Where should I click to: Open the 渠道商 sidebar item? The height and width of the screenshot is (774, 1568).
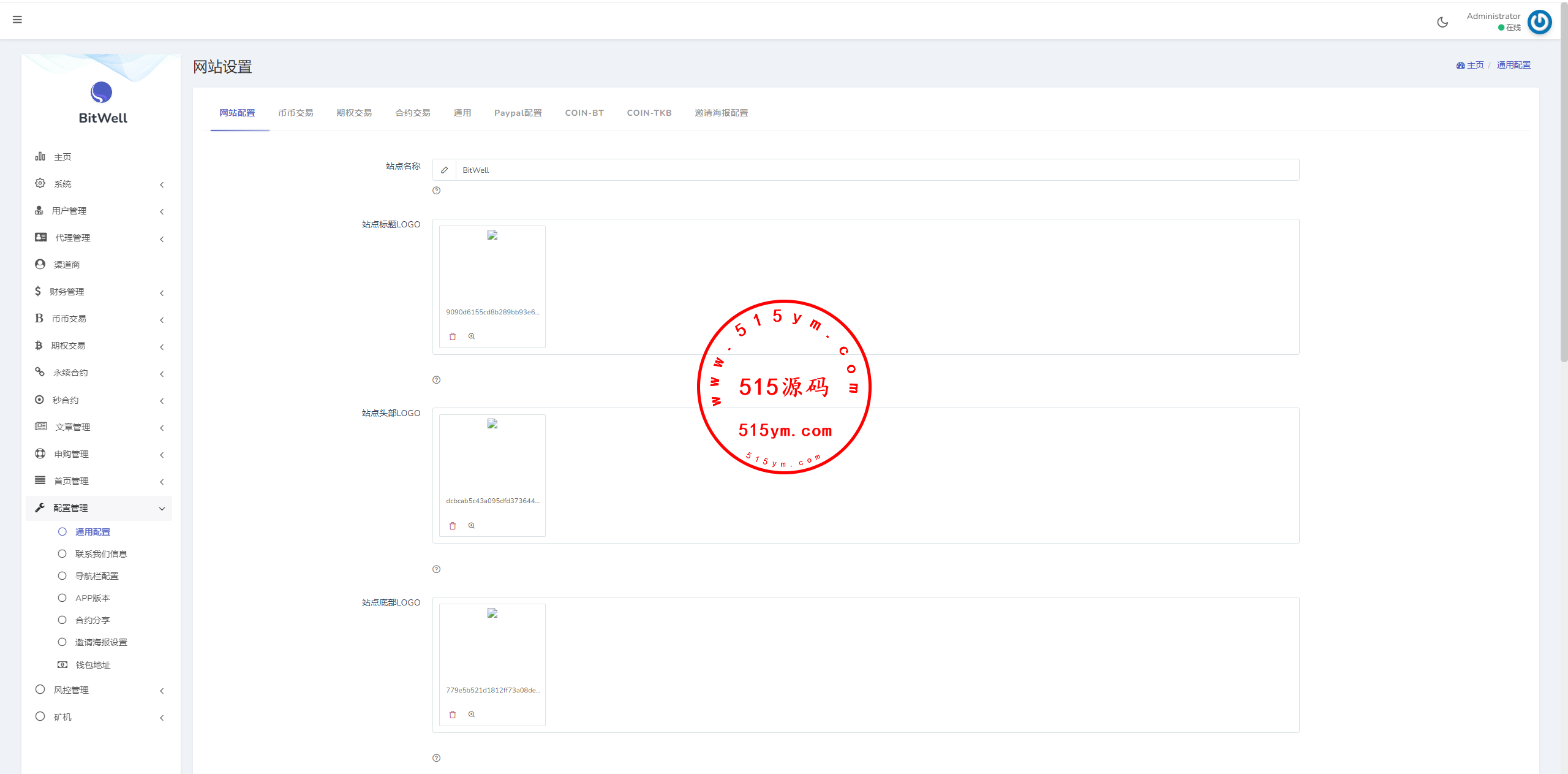coord(67,265)
